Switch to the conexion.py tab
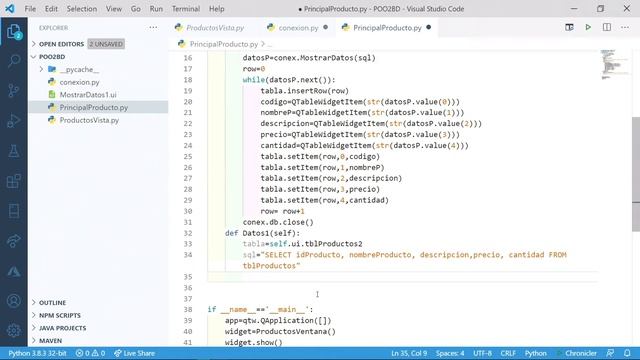The image size is (640, 360). pyautogui.click(x=298, y=28)
